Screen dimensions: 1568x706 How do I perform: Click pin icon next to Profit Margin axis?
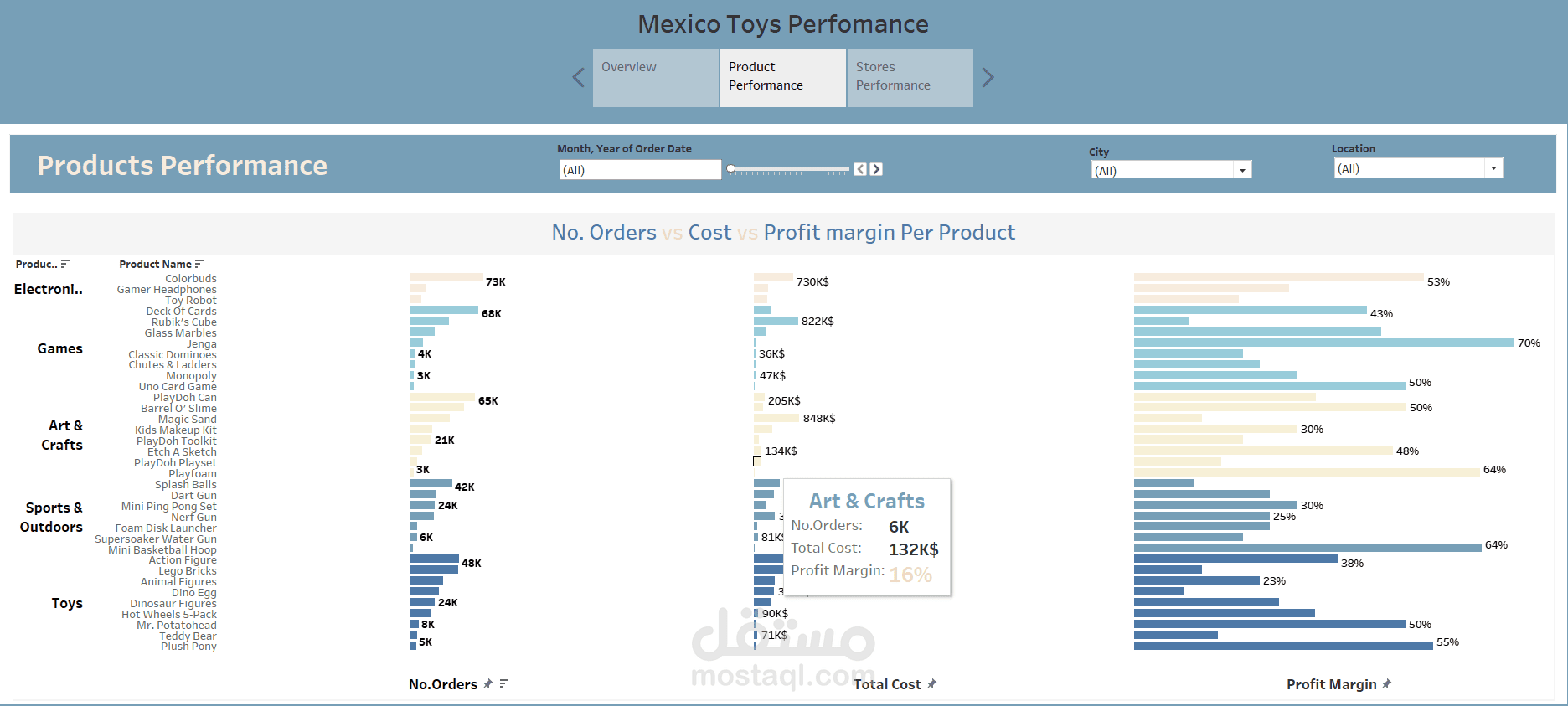[x=1387, y=684]
